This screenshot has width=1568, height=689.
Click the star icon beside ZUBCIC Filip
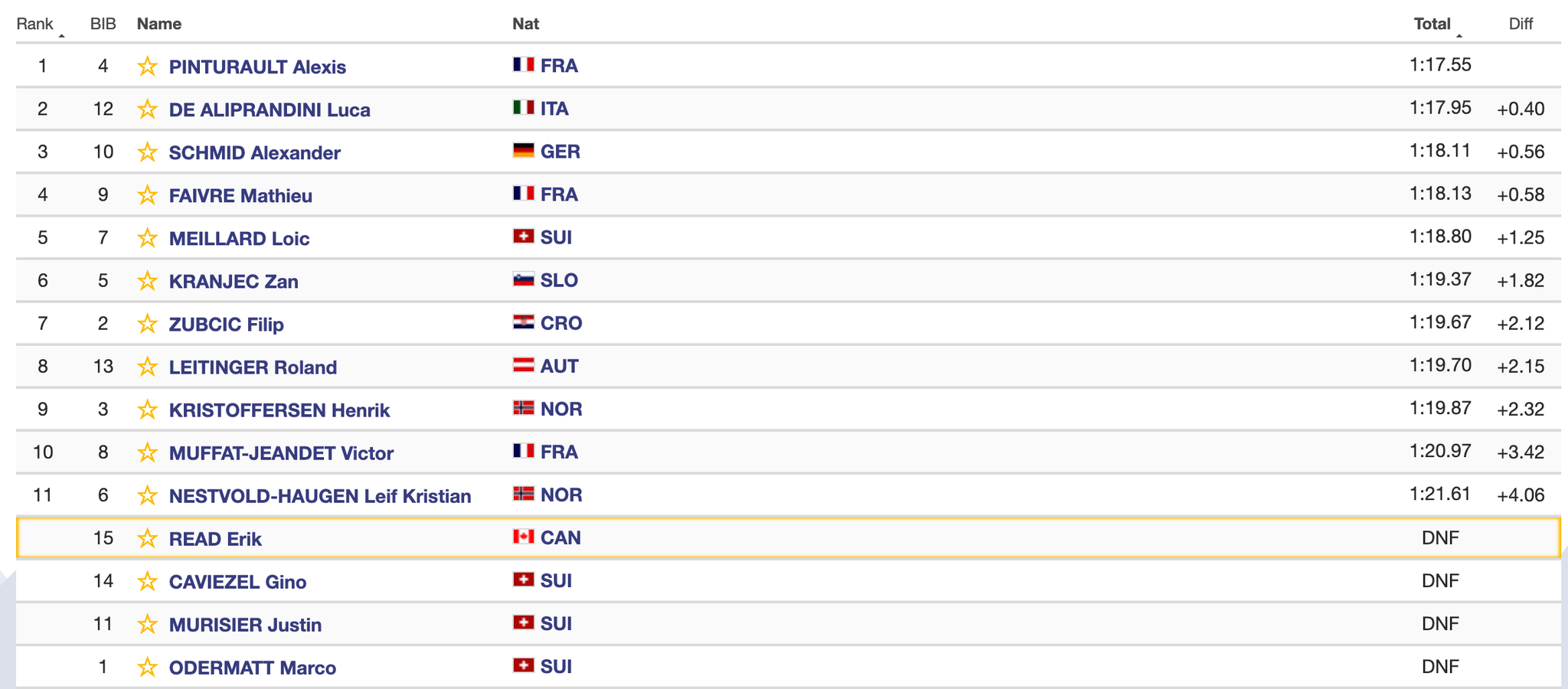pyautogui.click(x=147, y=324)
